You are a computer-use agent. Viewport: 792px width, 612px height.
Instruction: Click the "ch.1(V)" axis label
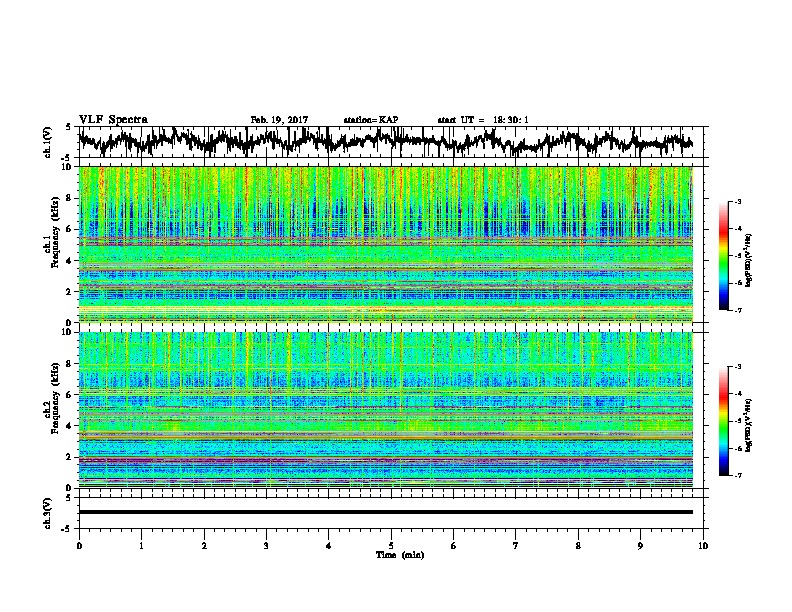coord(48,142)
